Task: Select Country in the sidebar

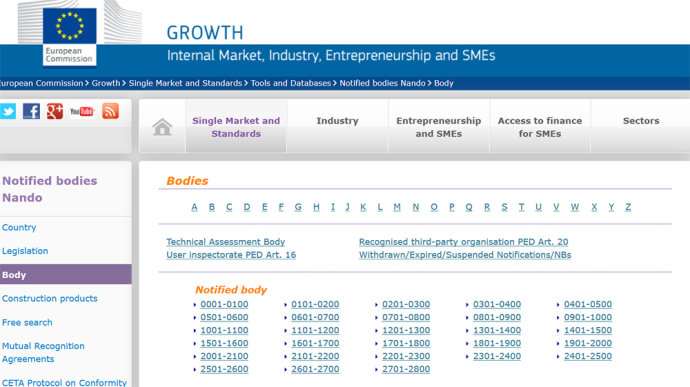Action: (19, 227)
